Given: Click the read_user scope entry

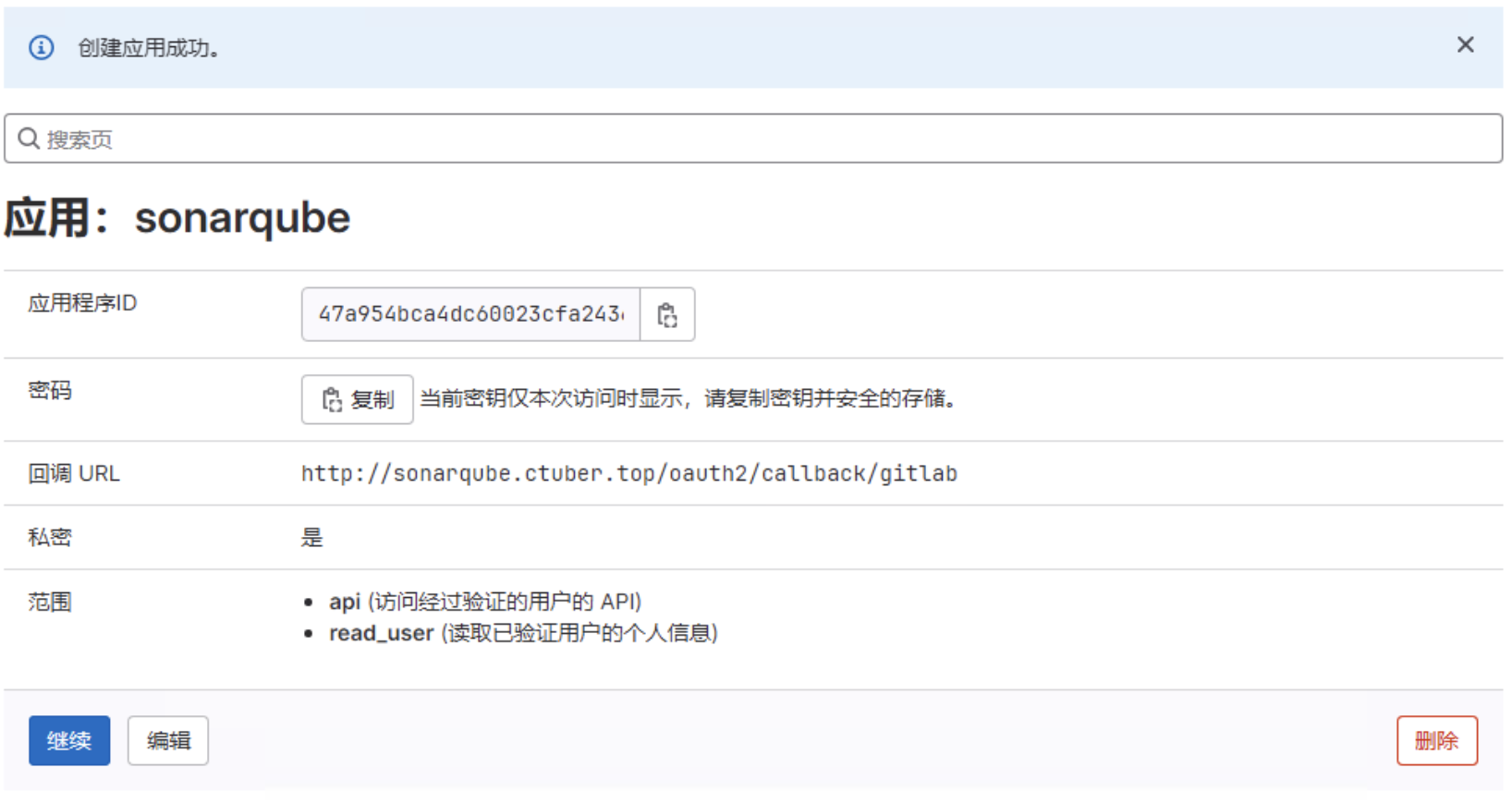Looking at the screenshot, I should click(523, 633).
